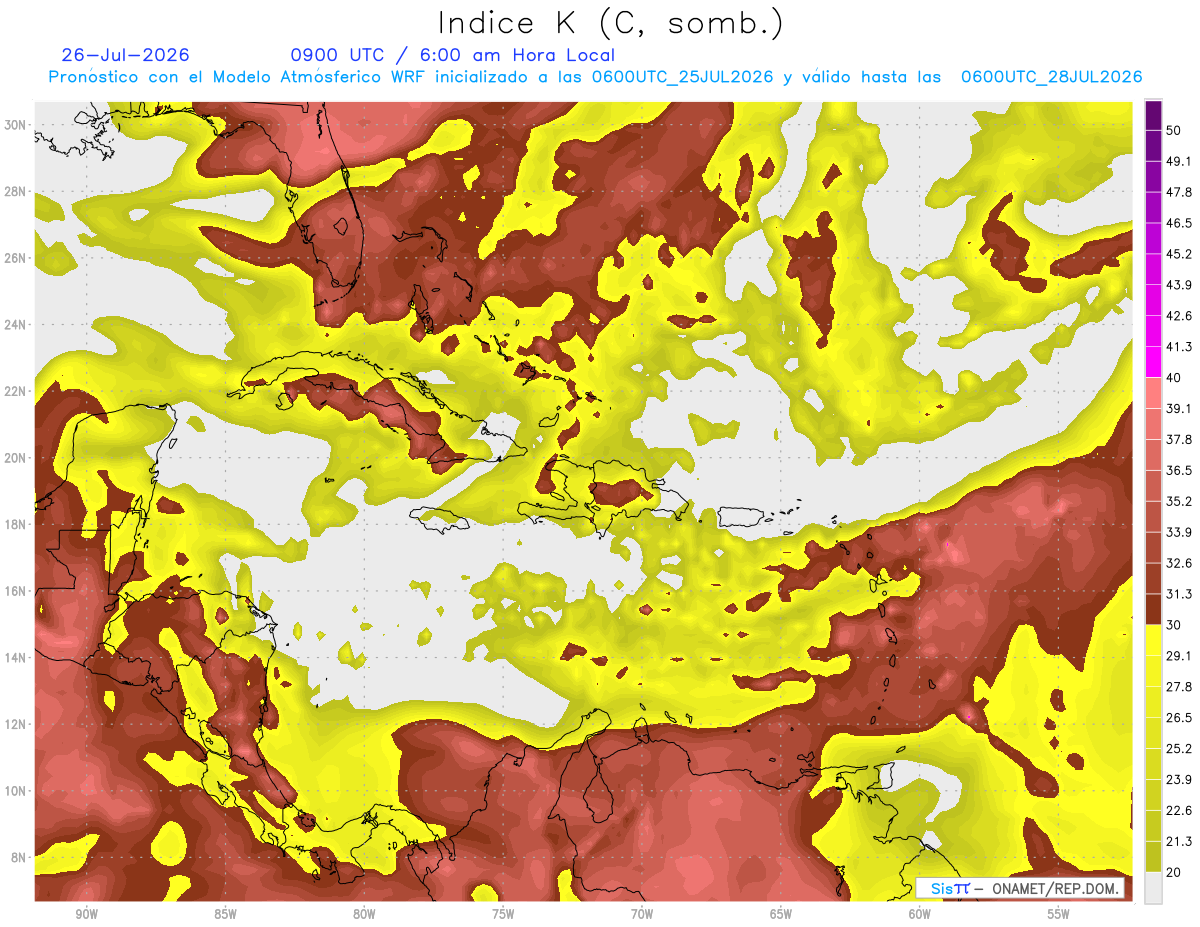The height and width of the screenshot is (927, 1200).
Task: Click the colorbar value '43.9'
Action: tap(1179, 285)
